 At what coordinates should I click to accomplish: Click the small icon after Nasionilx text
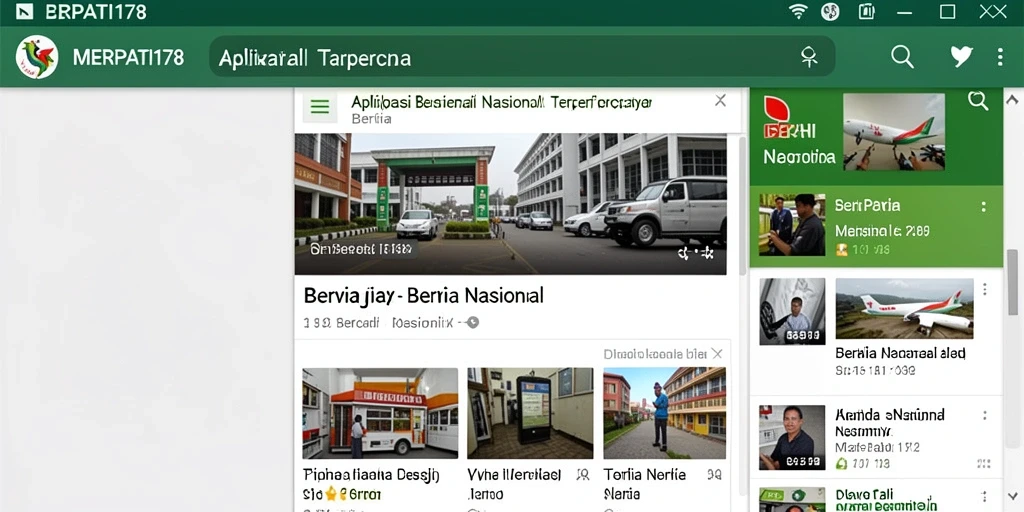coord(473,322)
